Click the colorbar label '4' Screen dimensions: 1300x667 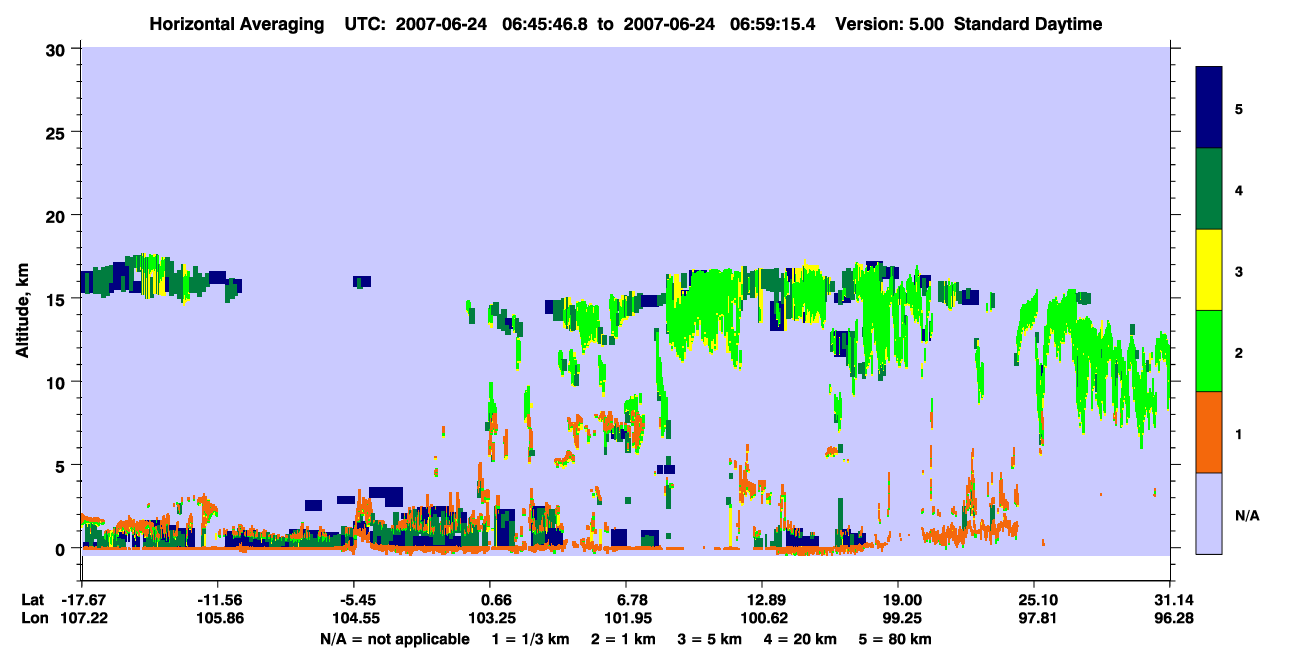[x=1239, y=189]
